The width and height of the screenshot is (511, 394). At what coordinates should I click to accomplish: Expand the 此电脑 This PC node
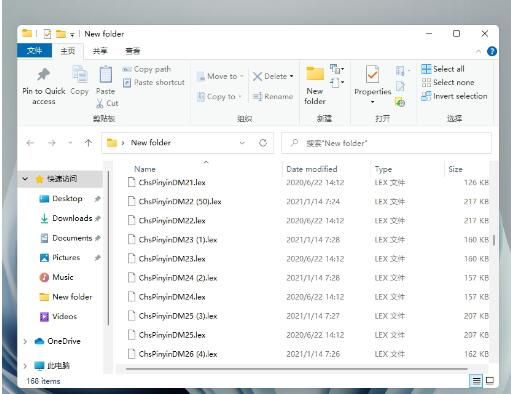tap(25, 366)
